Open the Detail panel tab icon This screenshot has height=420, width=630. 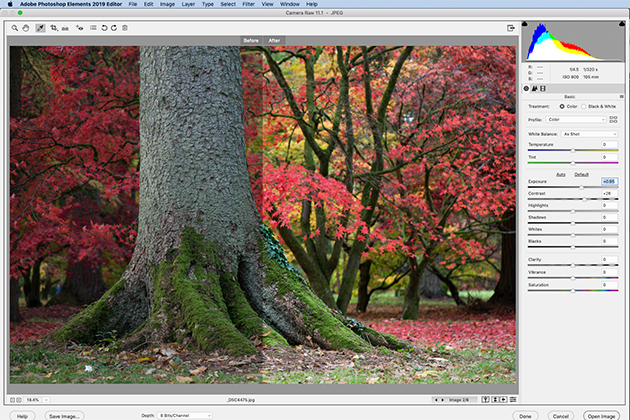click(535, 88)
